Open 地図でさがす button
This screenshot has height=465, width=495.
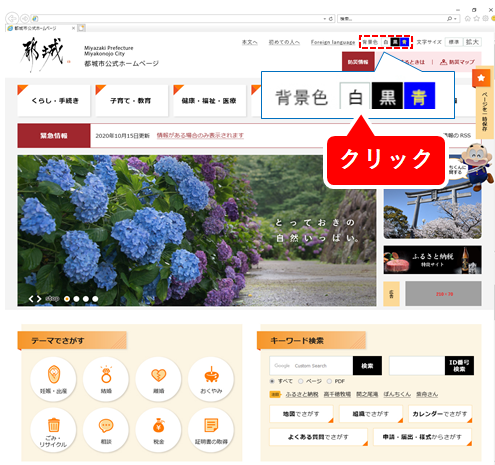[301, 414]
